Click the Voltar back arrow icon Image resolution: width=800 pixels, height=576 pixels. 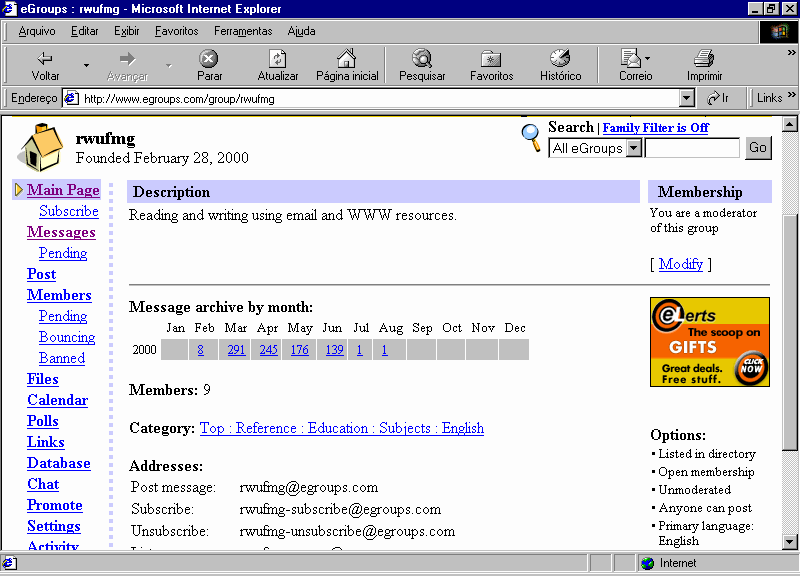(45, 58)
